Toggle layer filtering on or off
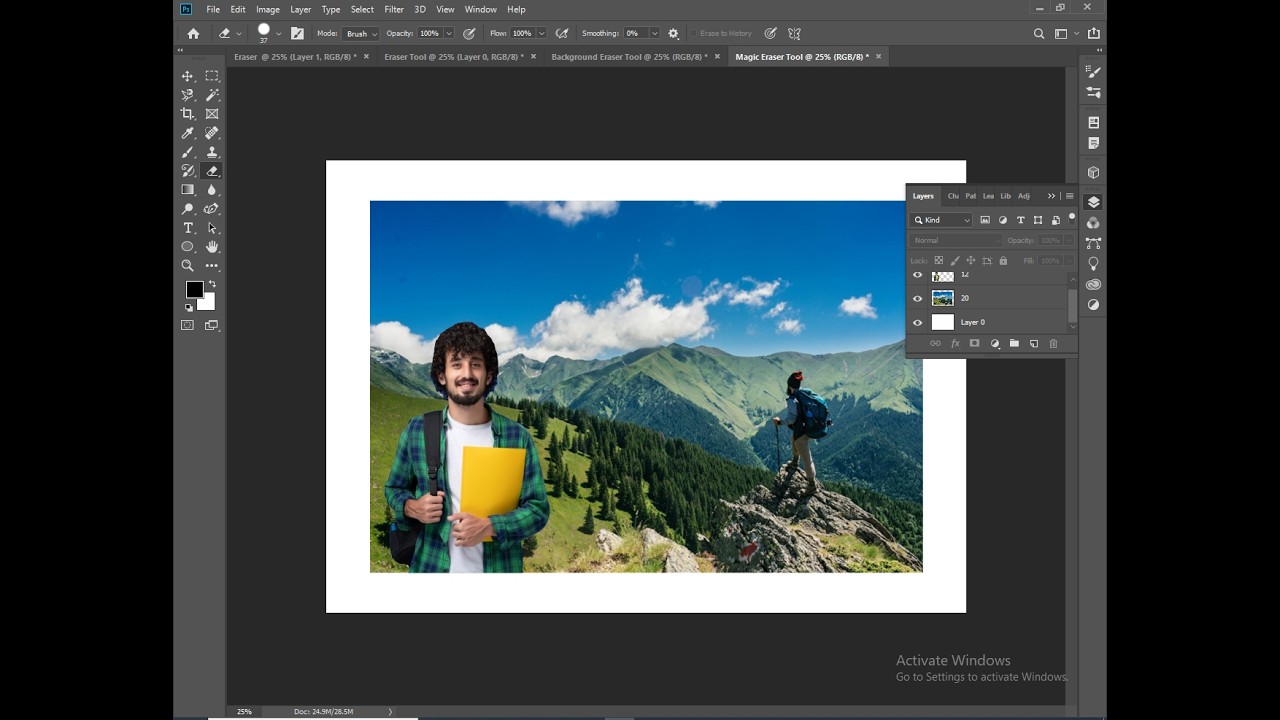This screenshot has height=720, width=1280. click(1072, 217)
